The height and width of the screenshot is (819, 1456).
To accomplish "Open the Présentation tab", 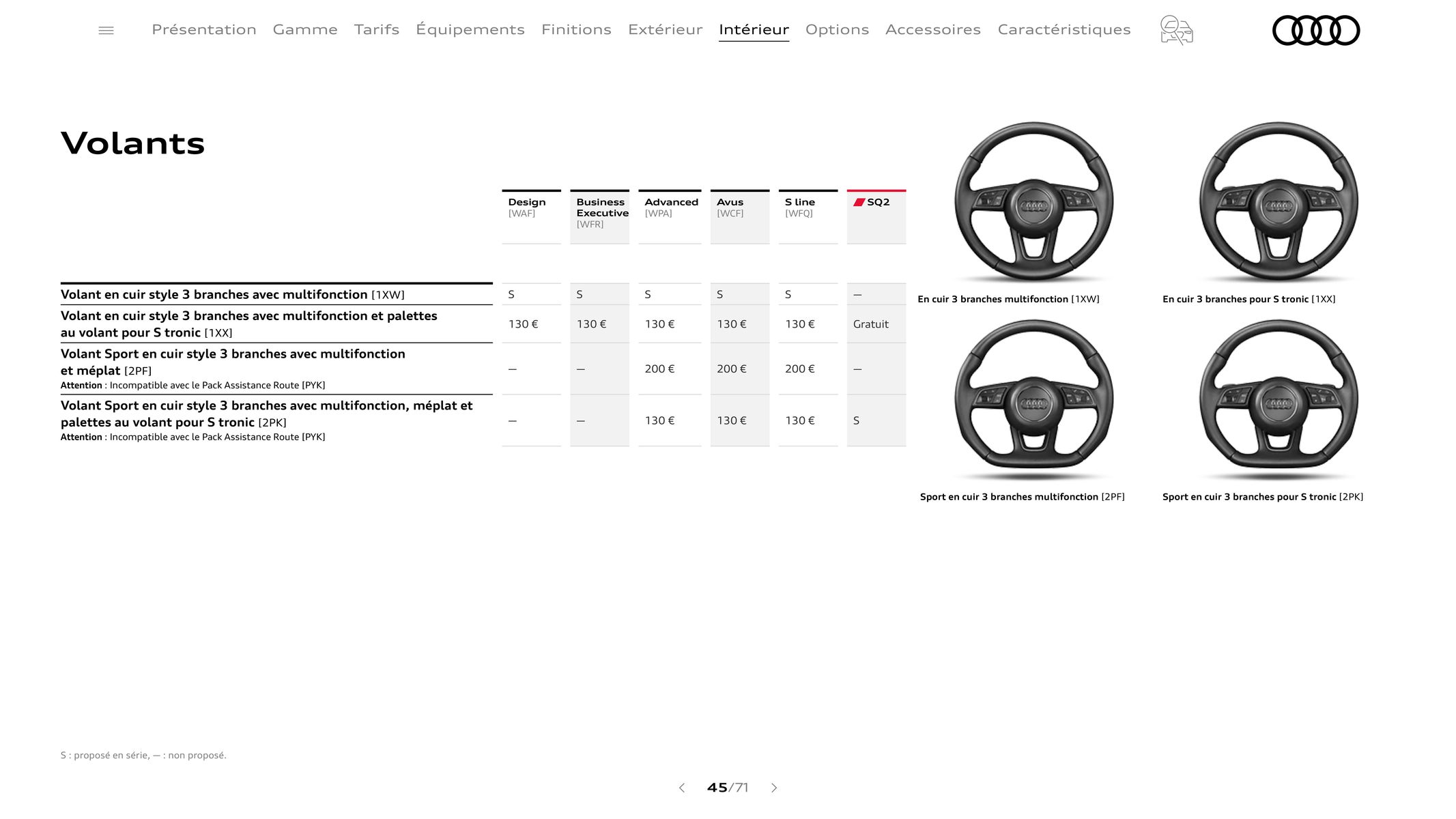I will [204, 29].
